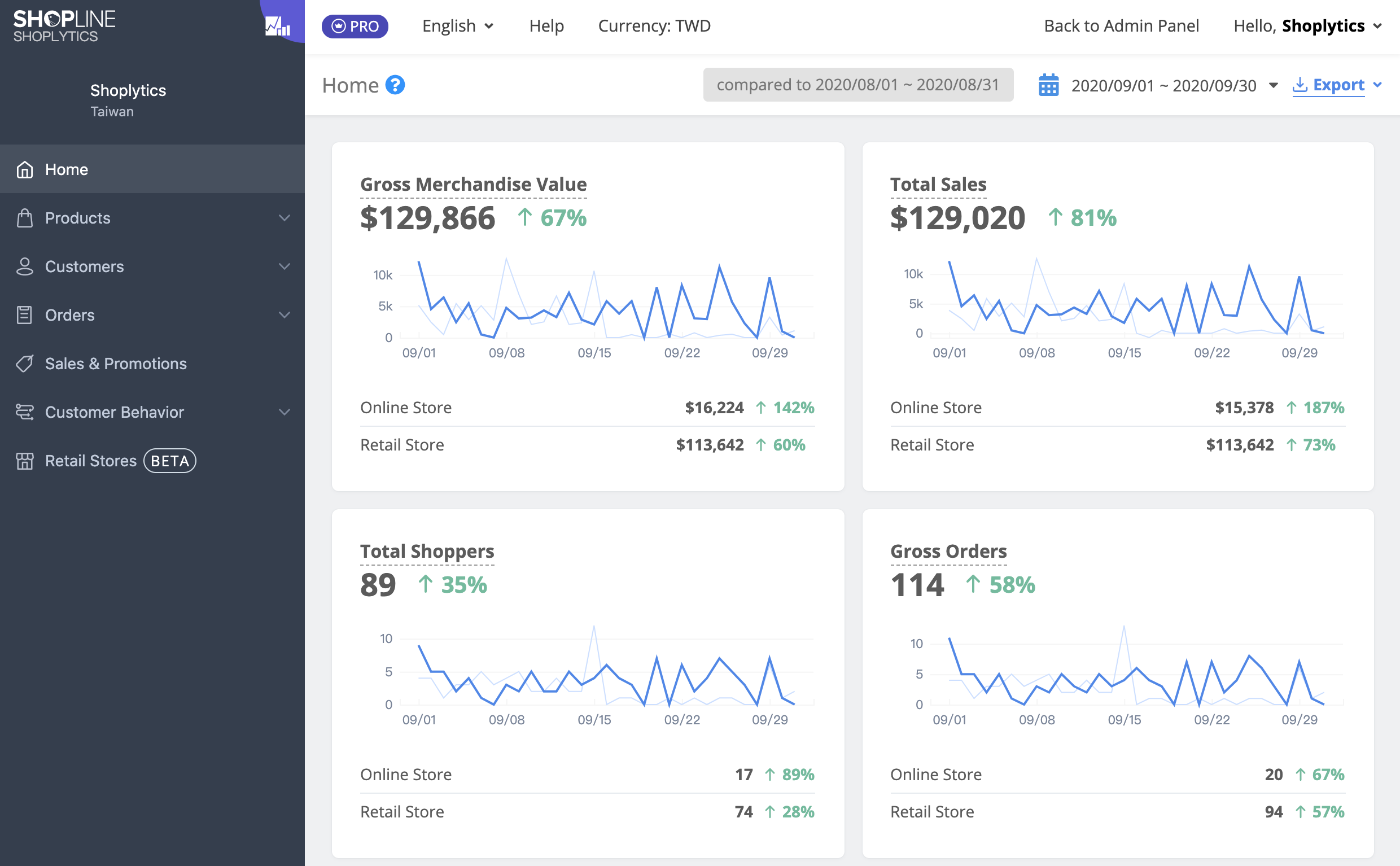
Task: Open the Help menu item
Action: coord(546,26)
